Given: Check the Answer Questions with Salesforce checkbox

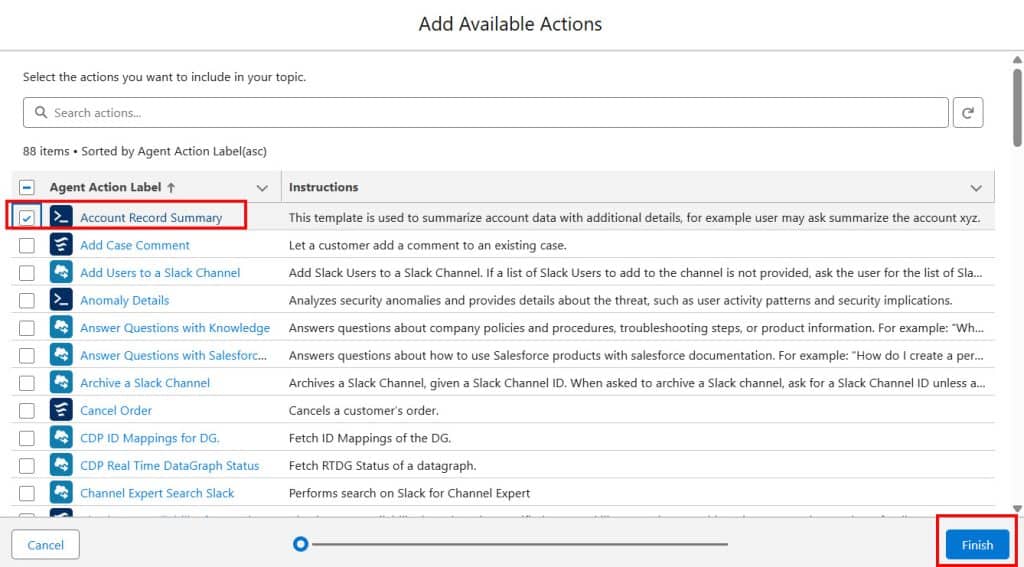Looking at the screenshot, I should [26, 355].
